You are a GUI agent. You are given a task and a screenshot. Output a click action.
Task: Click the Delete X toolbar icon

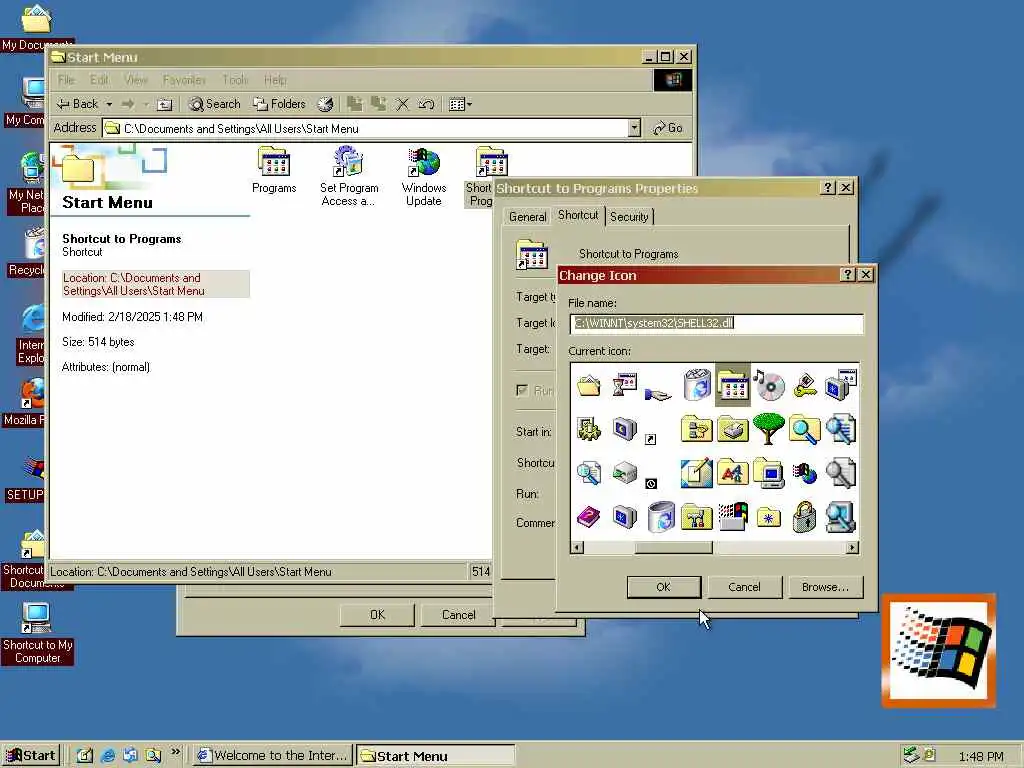402,104
